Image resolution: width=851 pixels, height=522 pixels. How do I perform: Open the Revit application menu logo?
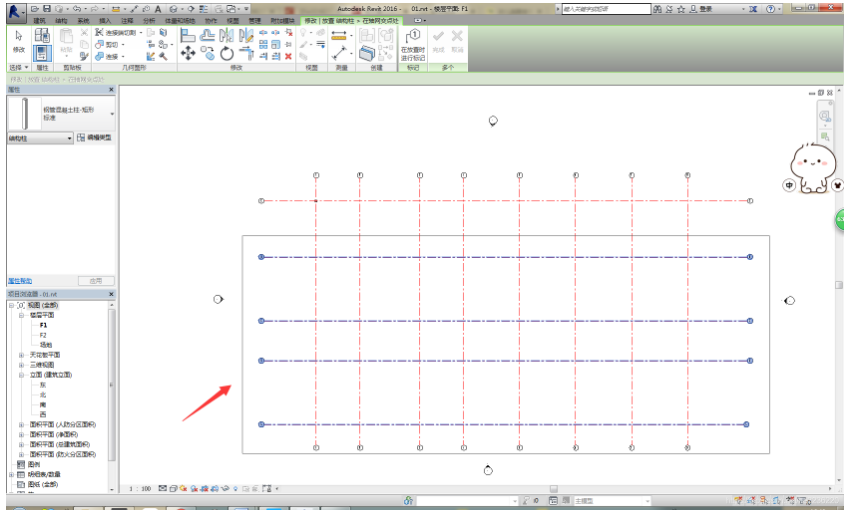tap(15, 12)
